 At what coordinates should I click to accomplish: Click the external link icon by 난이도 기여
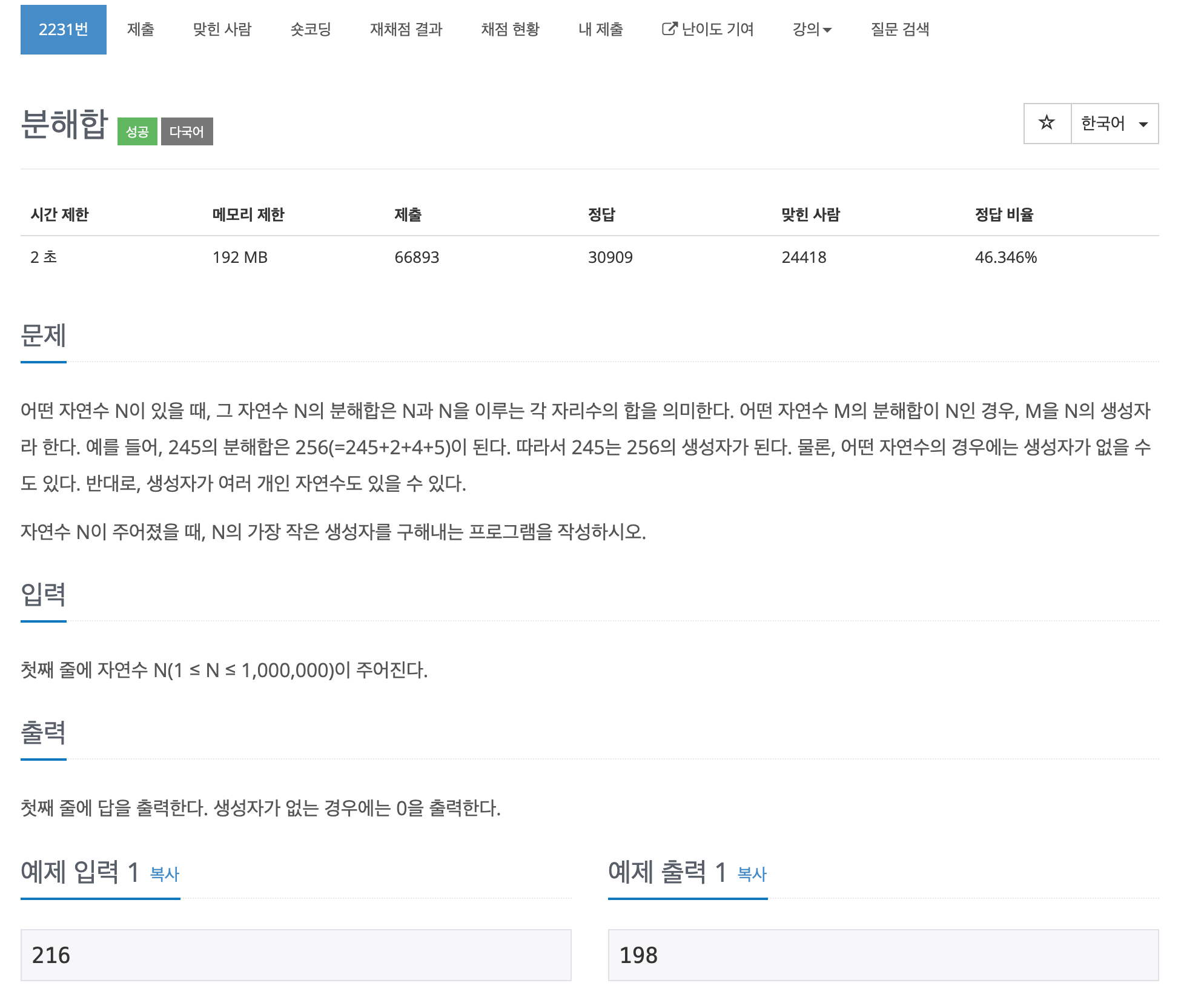click(669, 28)
